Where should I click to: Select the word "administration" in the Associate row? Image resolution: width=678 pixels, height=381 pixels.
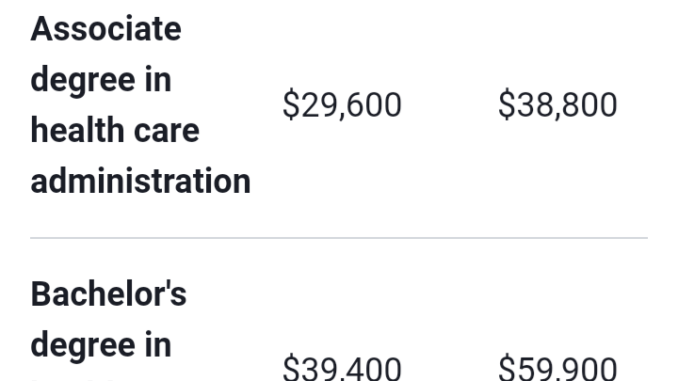point(141,181)
